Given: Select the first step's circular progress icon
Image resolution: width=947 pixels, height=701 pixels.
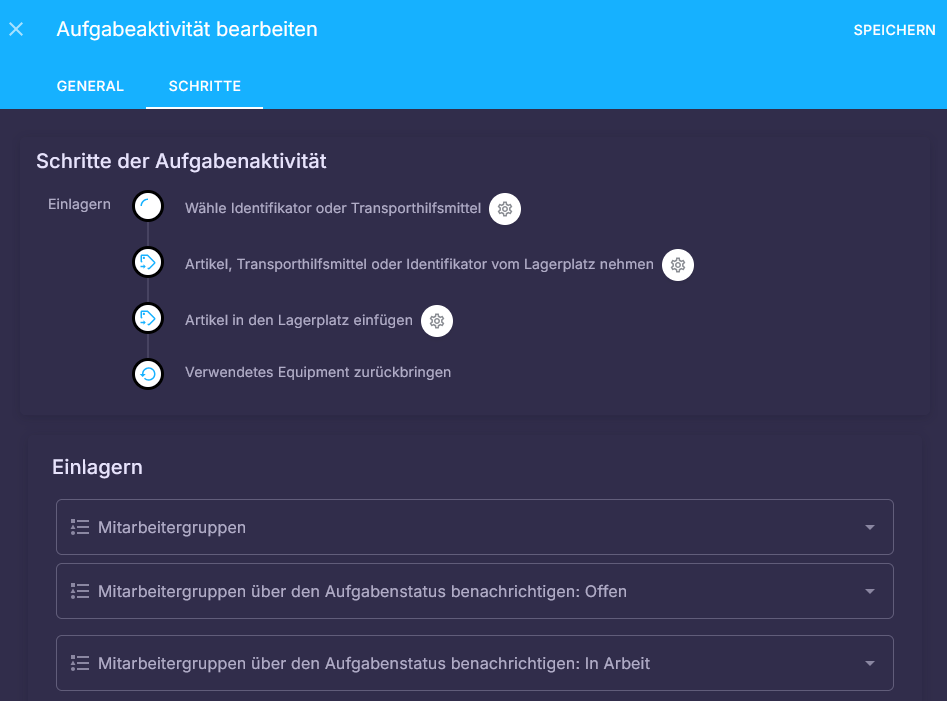Looking at the screenshot, I should click(x=148, y=205).
